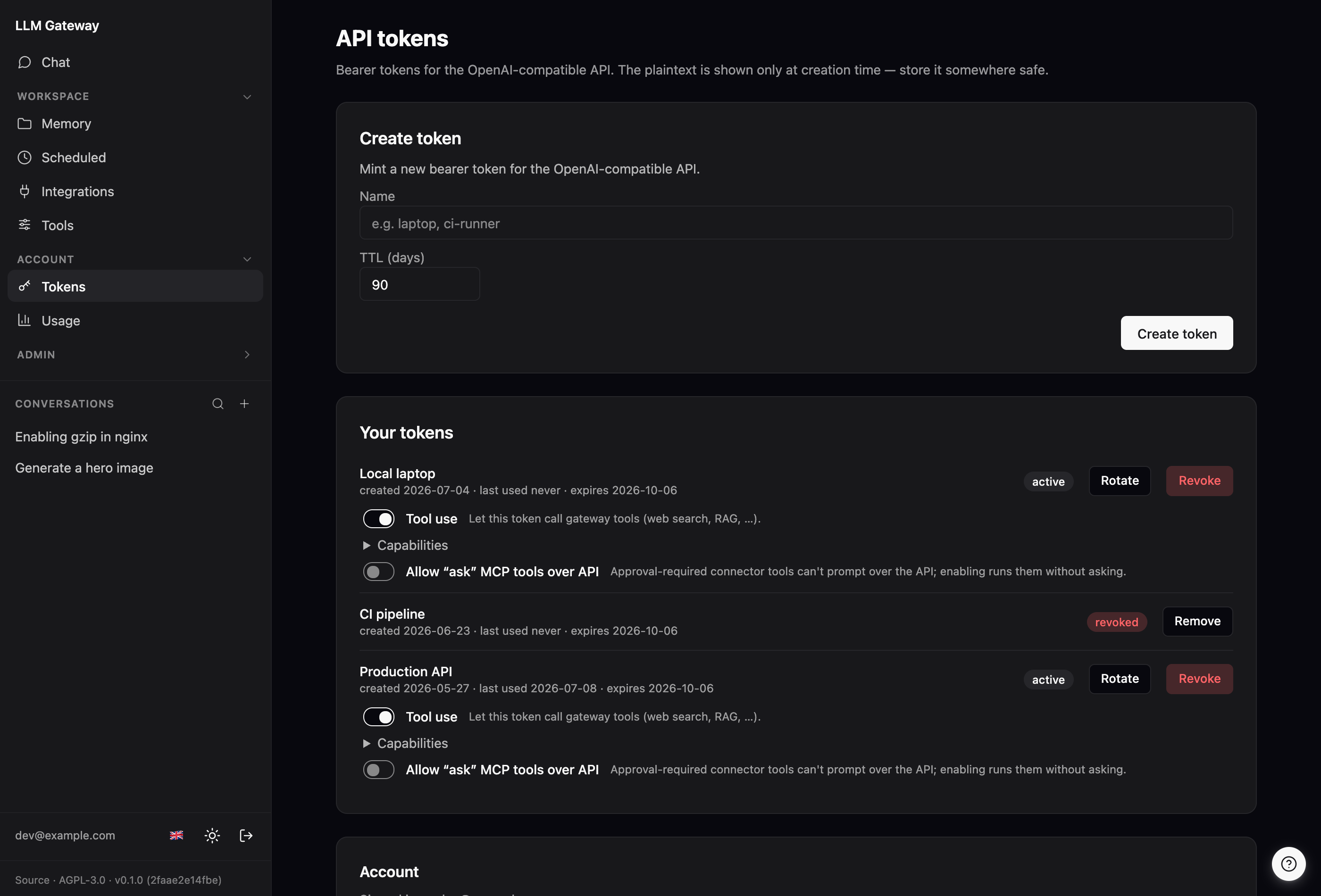
Task: Click the Tools sliders icon
Action: tap(25, 225)
